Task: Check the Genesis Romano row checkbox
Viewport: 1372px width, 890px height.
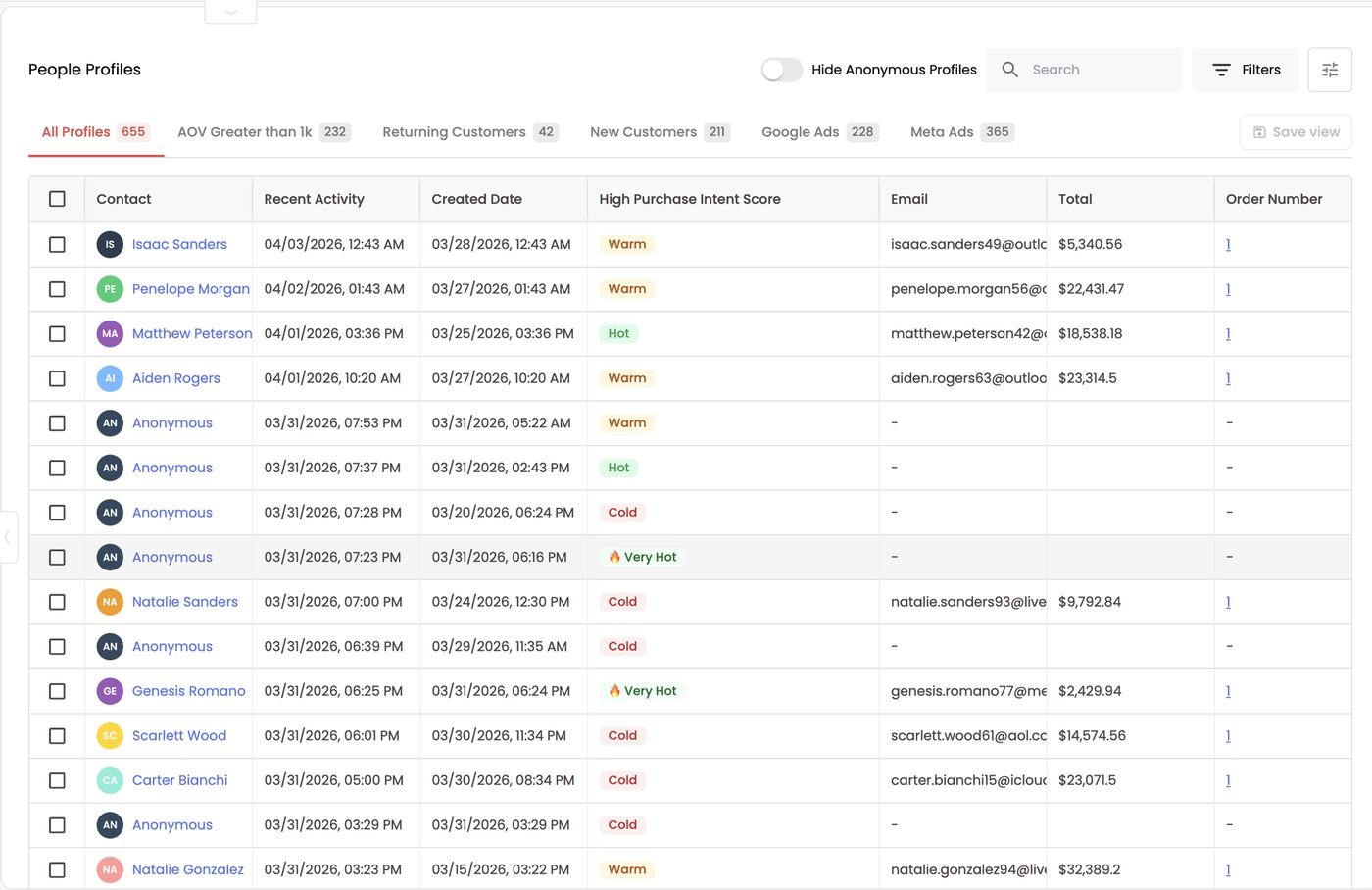Action: click(57, 691)
